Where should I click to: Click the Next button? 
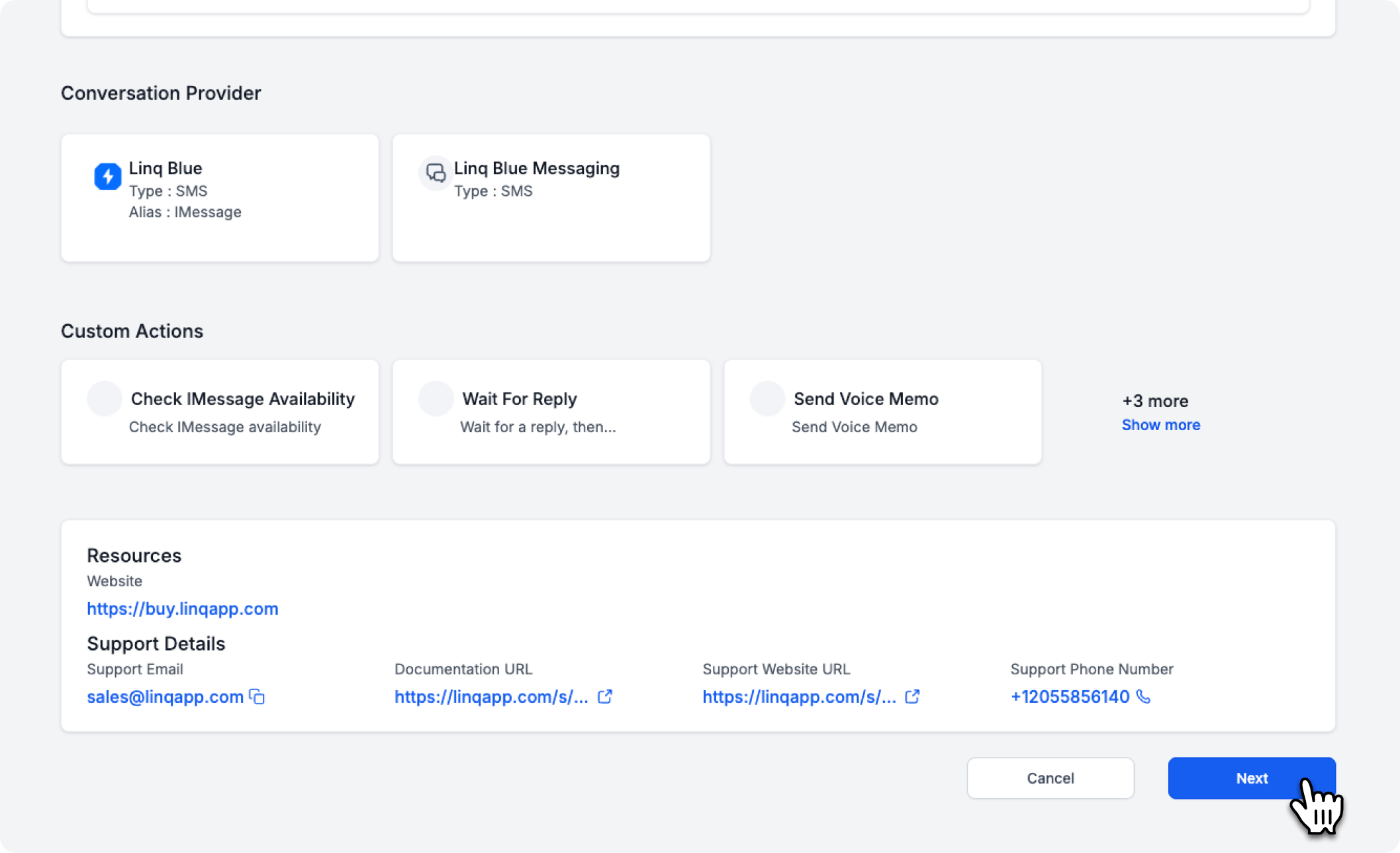[1252, 778]
